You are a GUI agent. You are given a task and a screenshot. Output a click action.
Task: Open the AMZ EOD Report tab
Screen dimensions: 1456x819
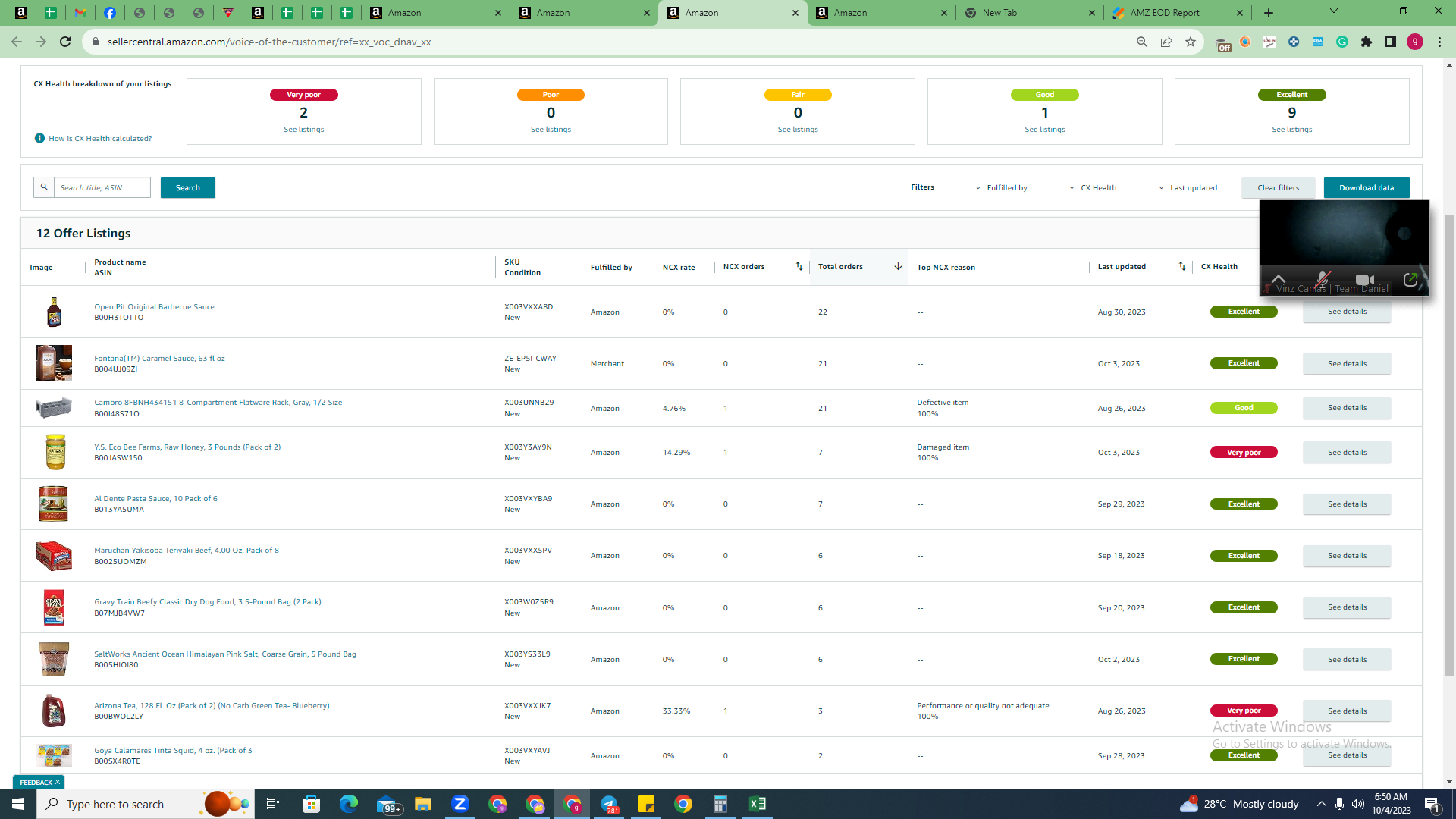[1176, 13]
